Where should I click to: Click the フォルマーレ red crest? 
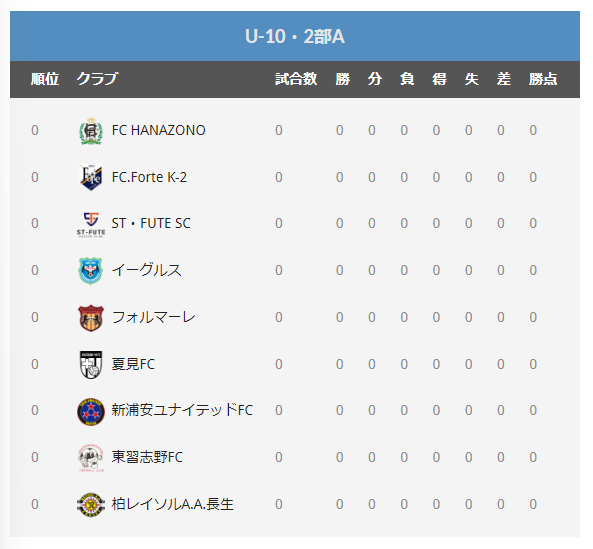[91, 318]
